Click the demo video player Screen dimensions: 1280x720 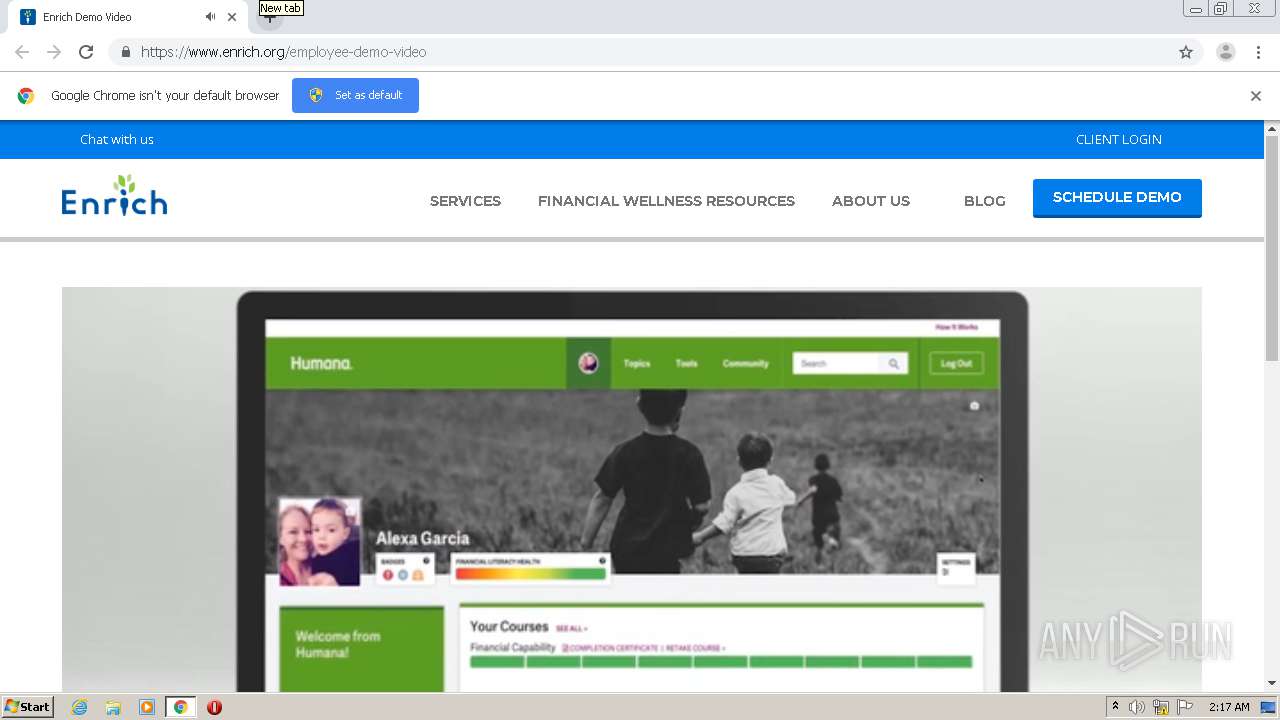(632, 490)
